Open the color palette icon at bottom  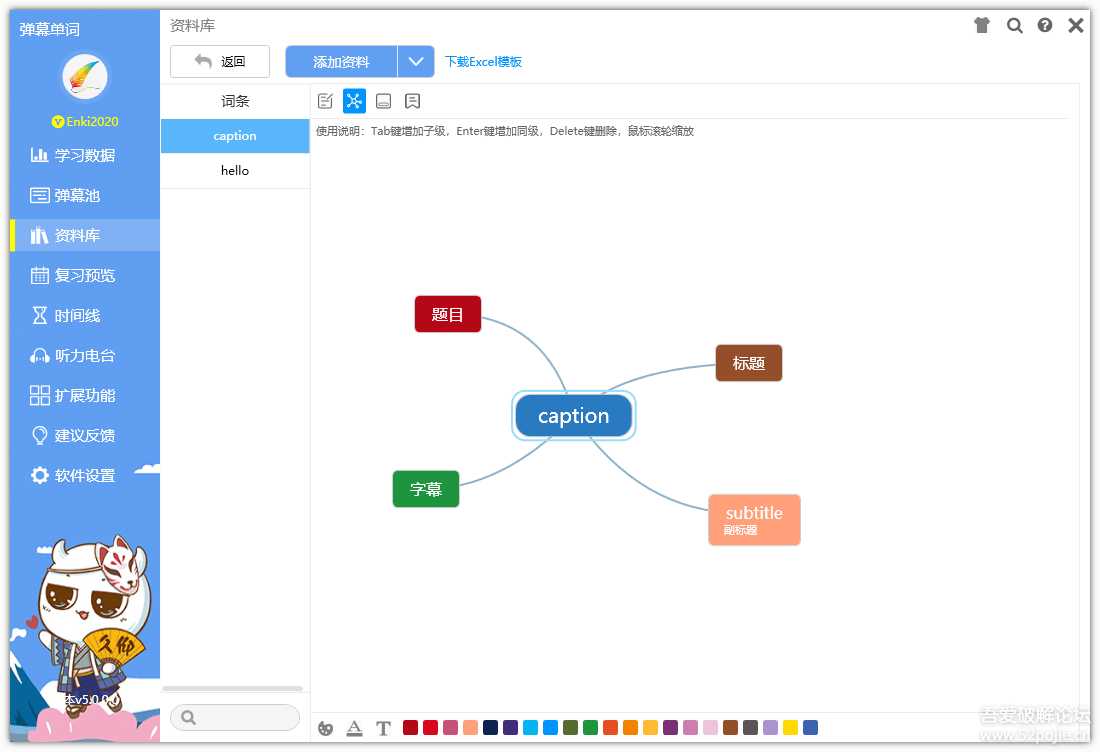pos(325,728)
